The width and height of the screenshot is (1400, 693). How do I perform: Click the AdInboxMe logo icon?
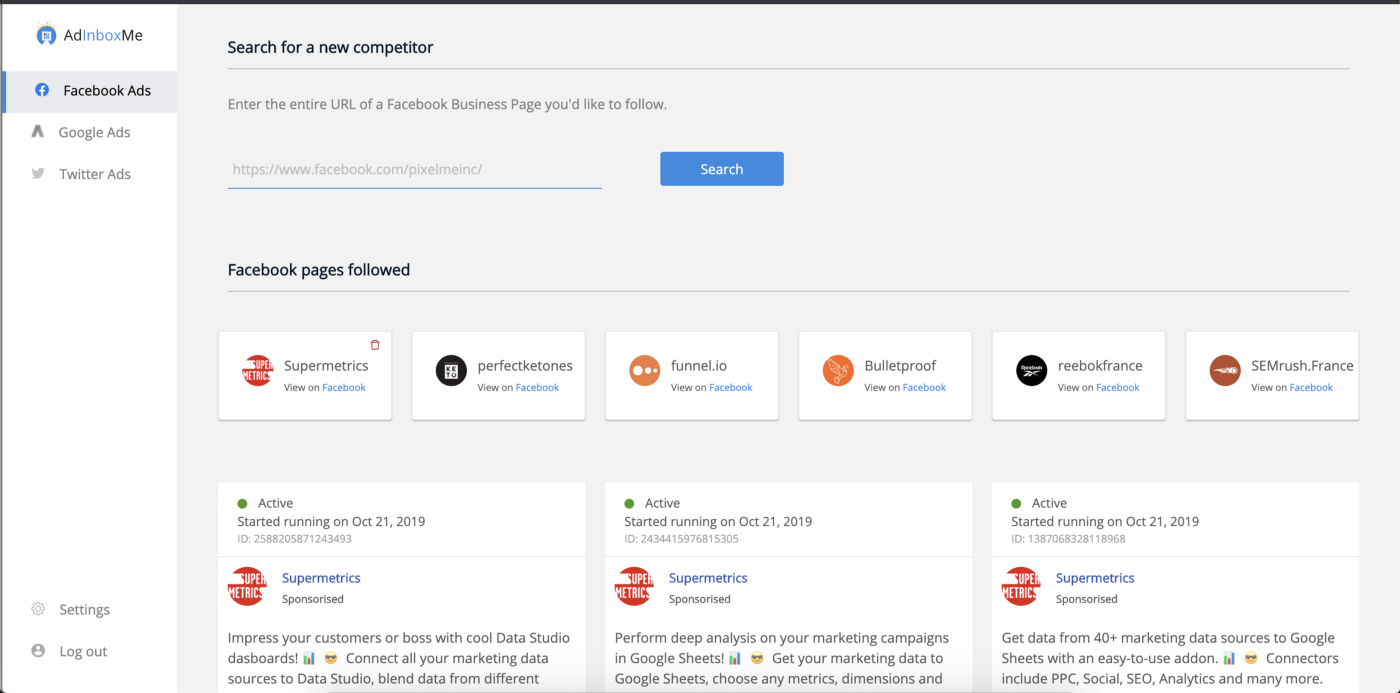(x=46, y=34)
